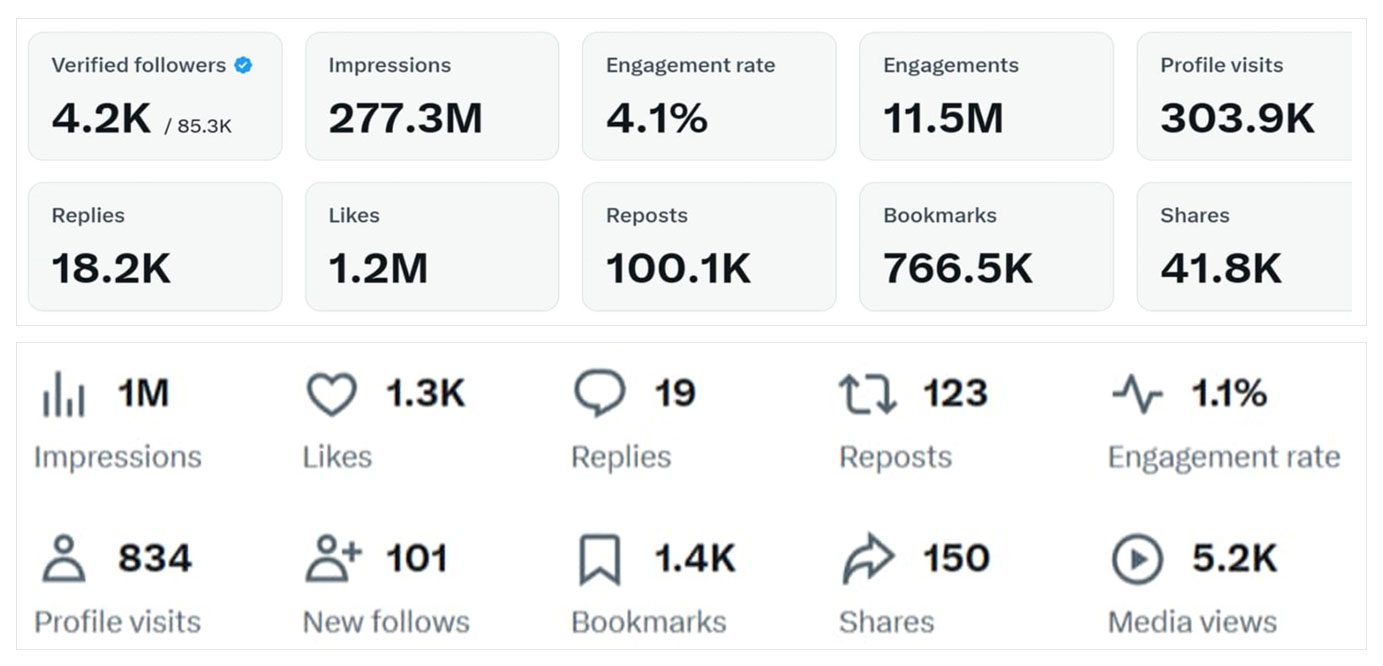This screenshot has width=1383, height=666.
Task: Click the Reposts arrows icon
Action: (867, 394)
